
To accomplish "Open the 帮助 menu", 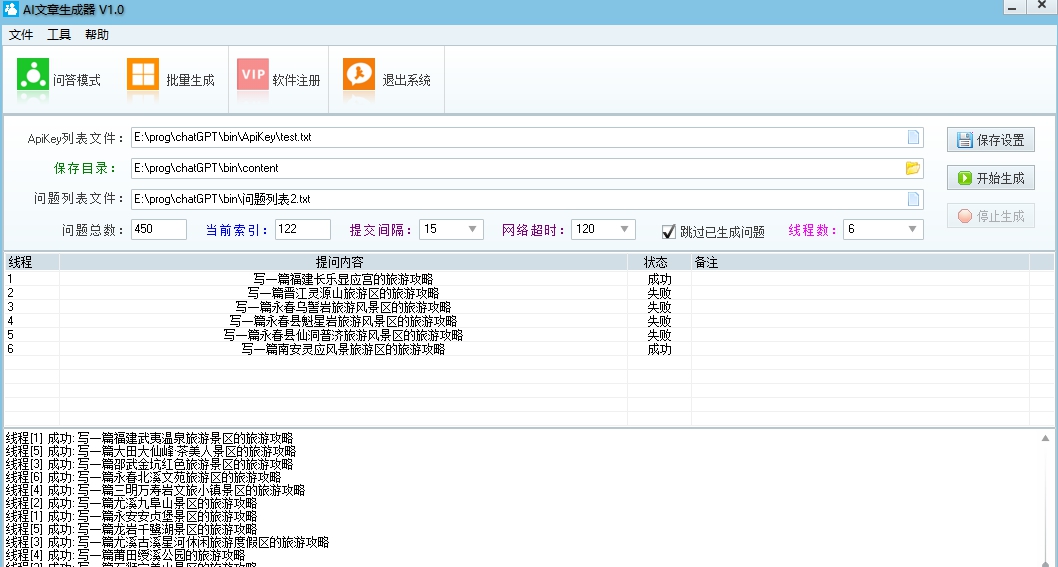I will click(x=97, y=35).
